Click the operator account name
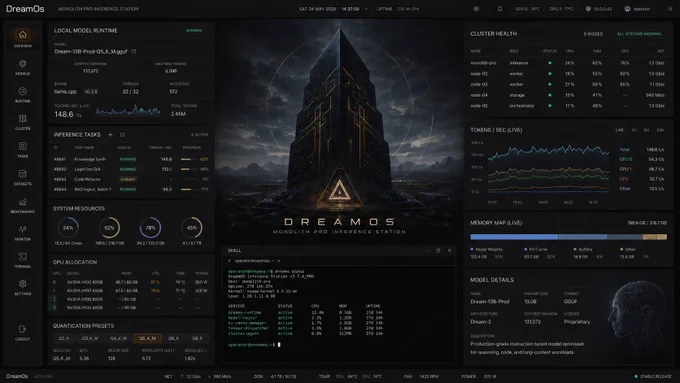The image size is (680, 383). click(x=641, y=9)
